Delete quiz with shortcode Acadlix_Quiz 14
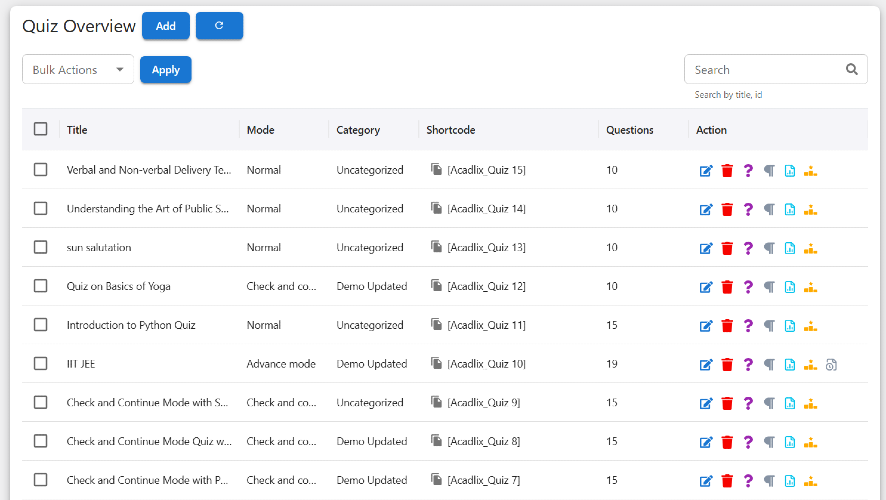This screenshot has height=500, width=886. point(727,210)
